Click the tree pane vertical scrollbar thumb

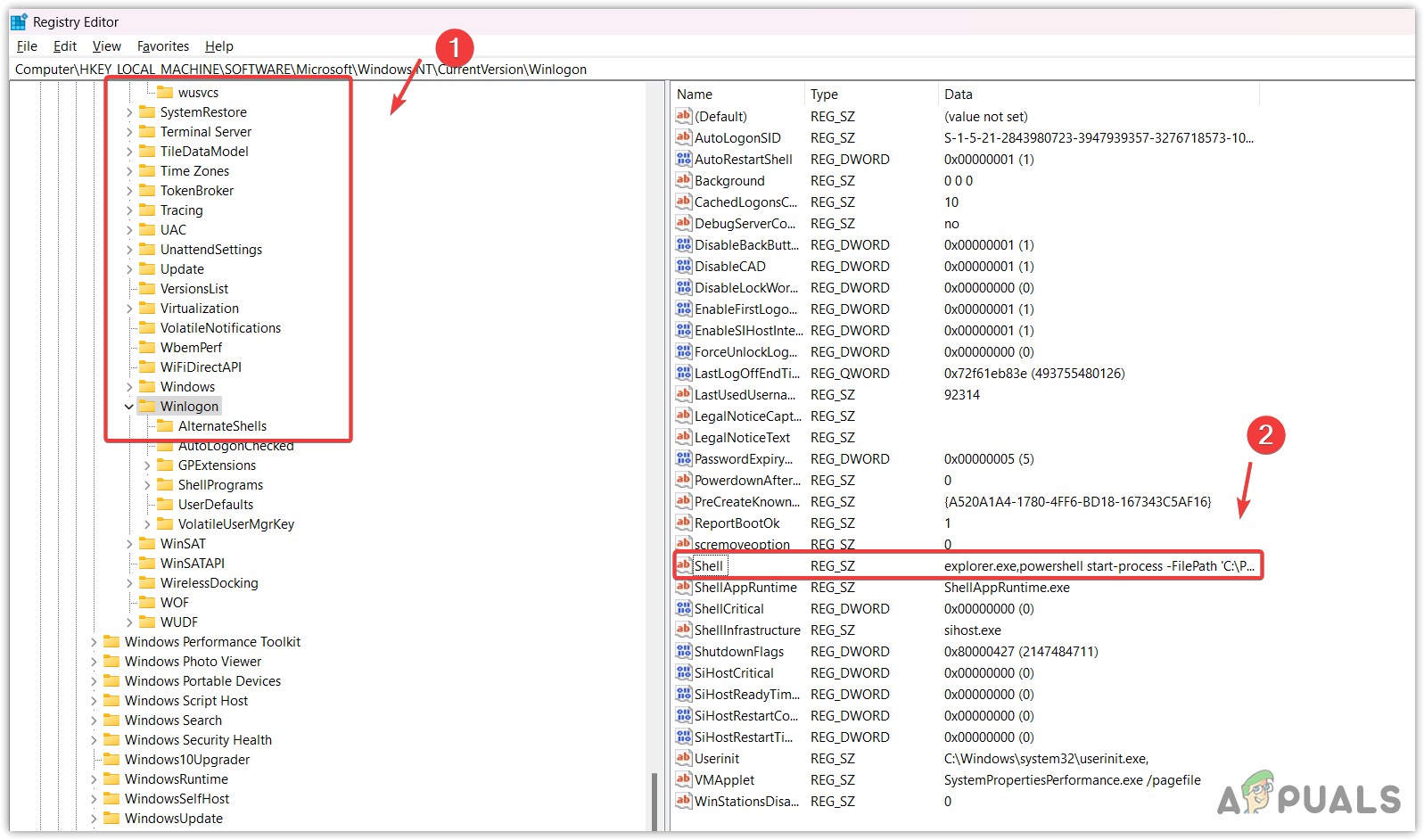(x=655, y=801)
